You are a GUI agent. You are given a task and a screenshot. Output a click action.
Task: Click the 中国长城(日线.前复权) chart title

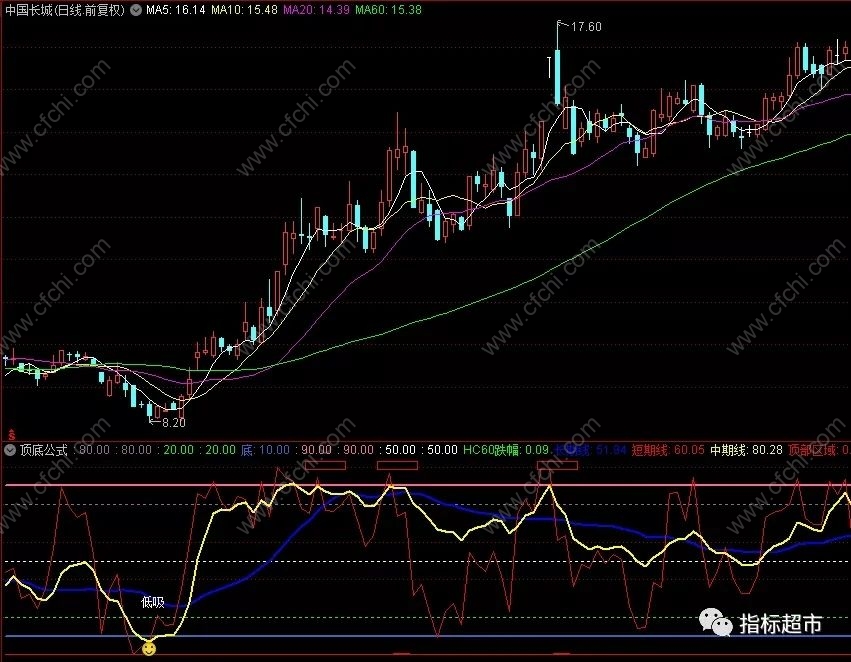(x=65, y=10)
